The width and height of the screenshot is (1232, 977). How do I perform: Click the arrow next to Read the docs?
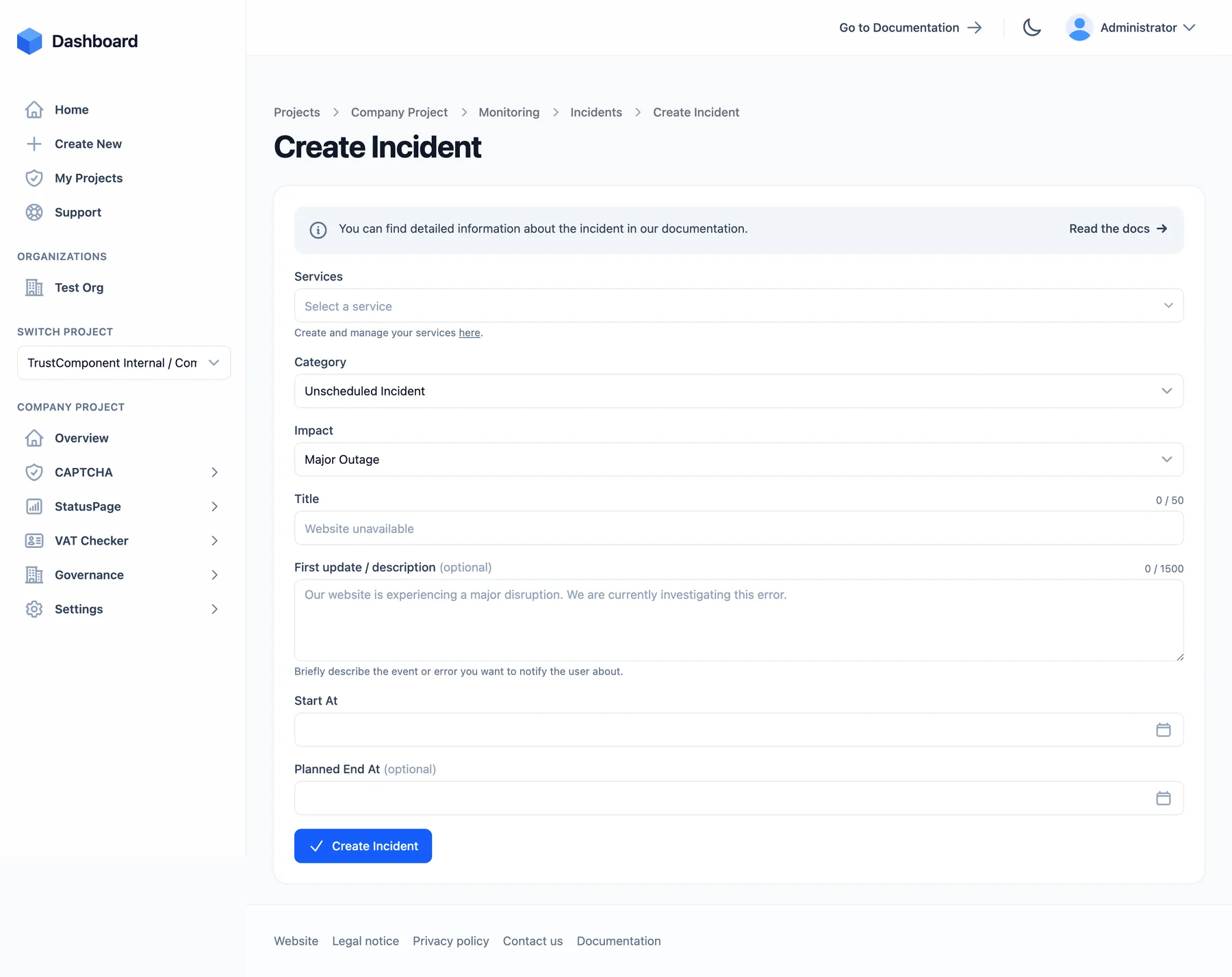click(1162, 229)
